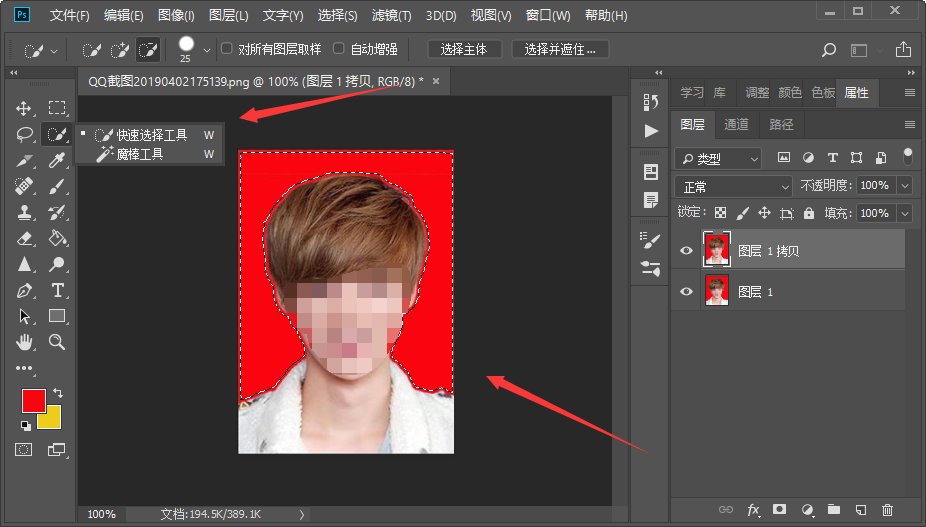
Task: Open the fx layer style icon
Action: coord(754,510)
